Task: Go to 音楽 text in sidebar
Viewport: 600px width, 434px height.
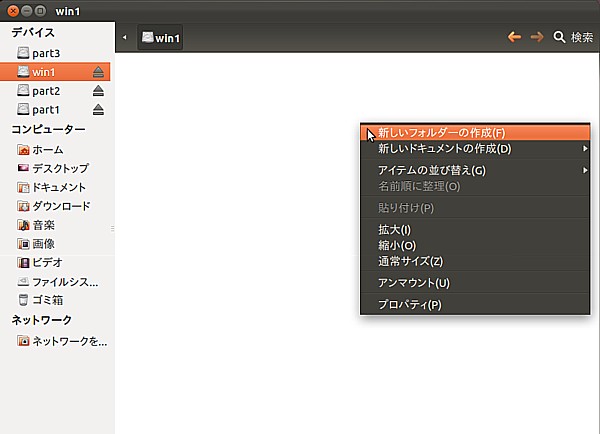Action: [x=44, y=225]
